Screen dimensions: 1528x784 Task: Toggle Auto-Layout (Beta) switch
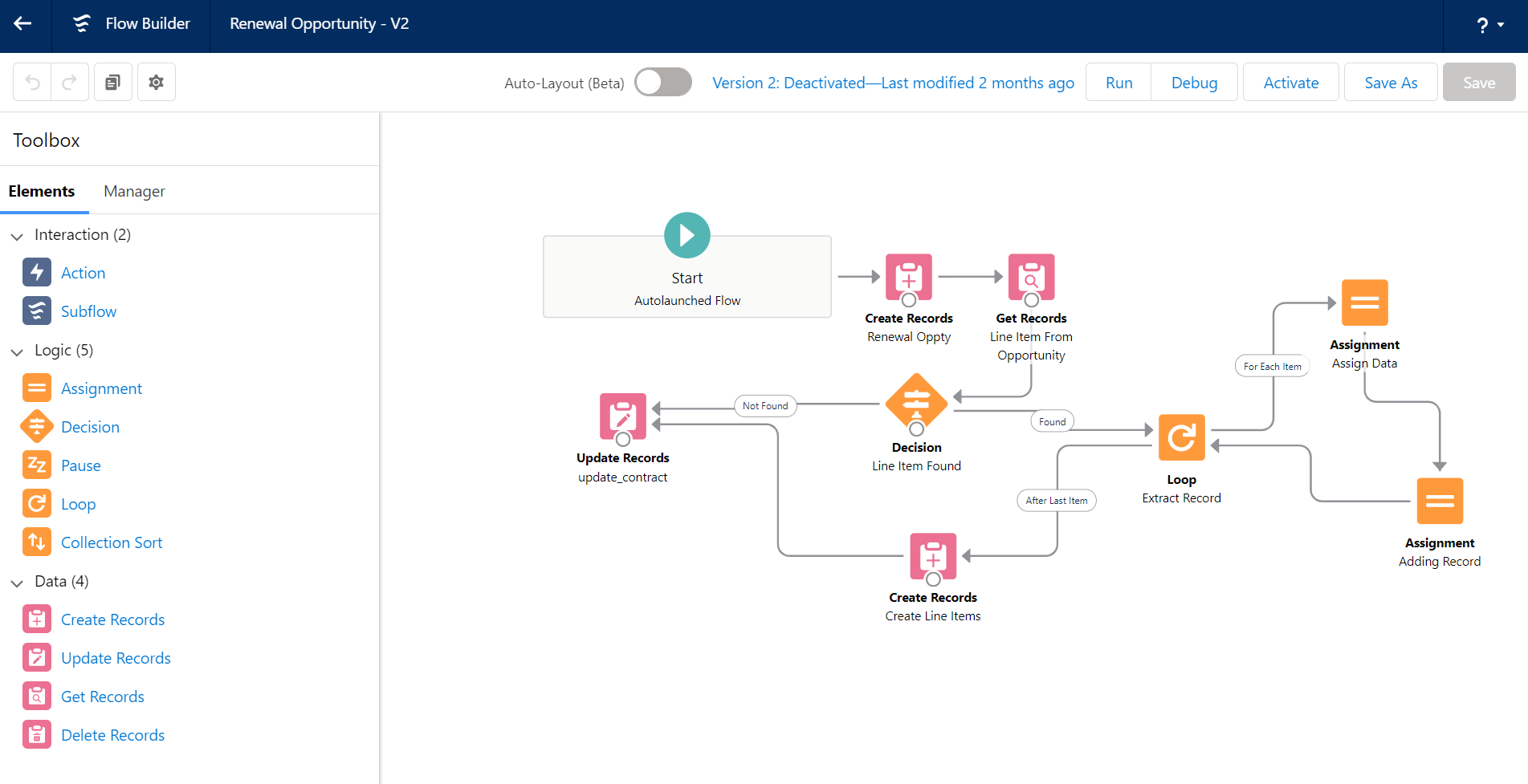663,82
